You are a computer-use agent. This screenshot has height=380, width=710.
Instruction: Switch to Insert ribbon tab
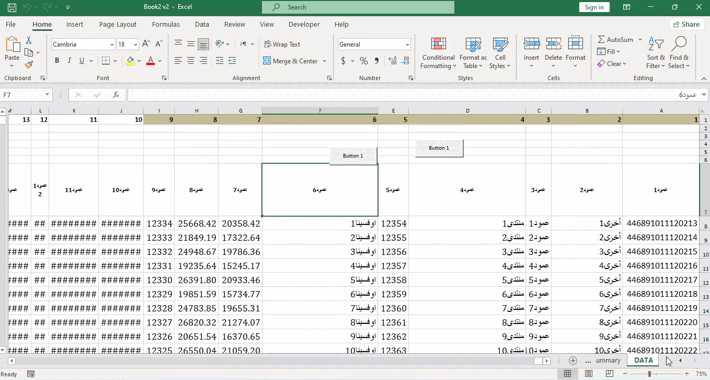click(x=74, y=24)
